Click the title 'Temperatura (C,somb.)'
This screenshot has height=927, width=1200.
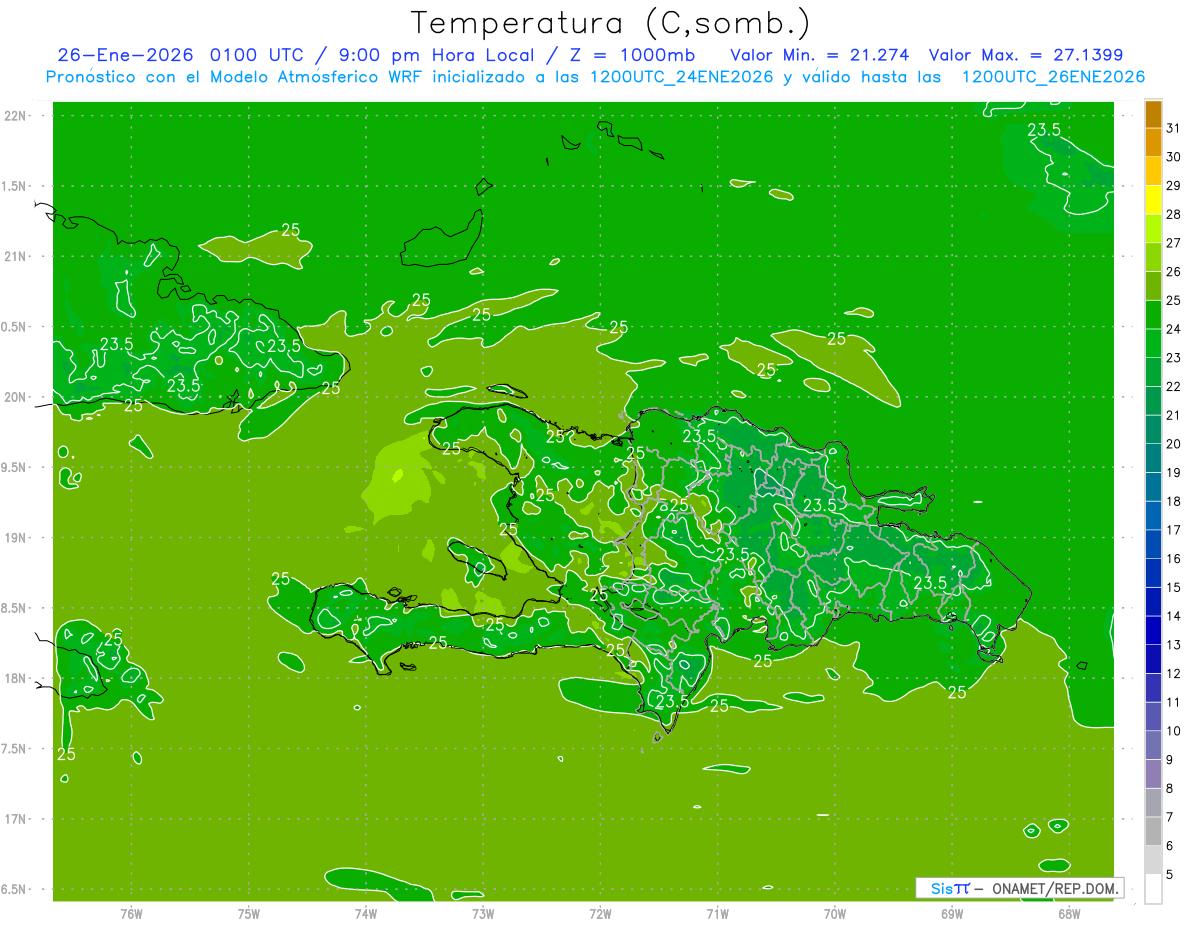tap(611, 23)
